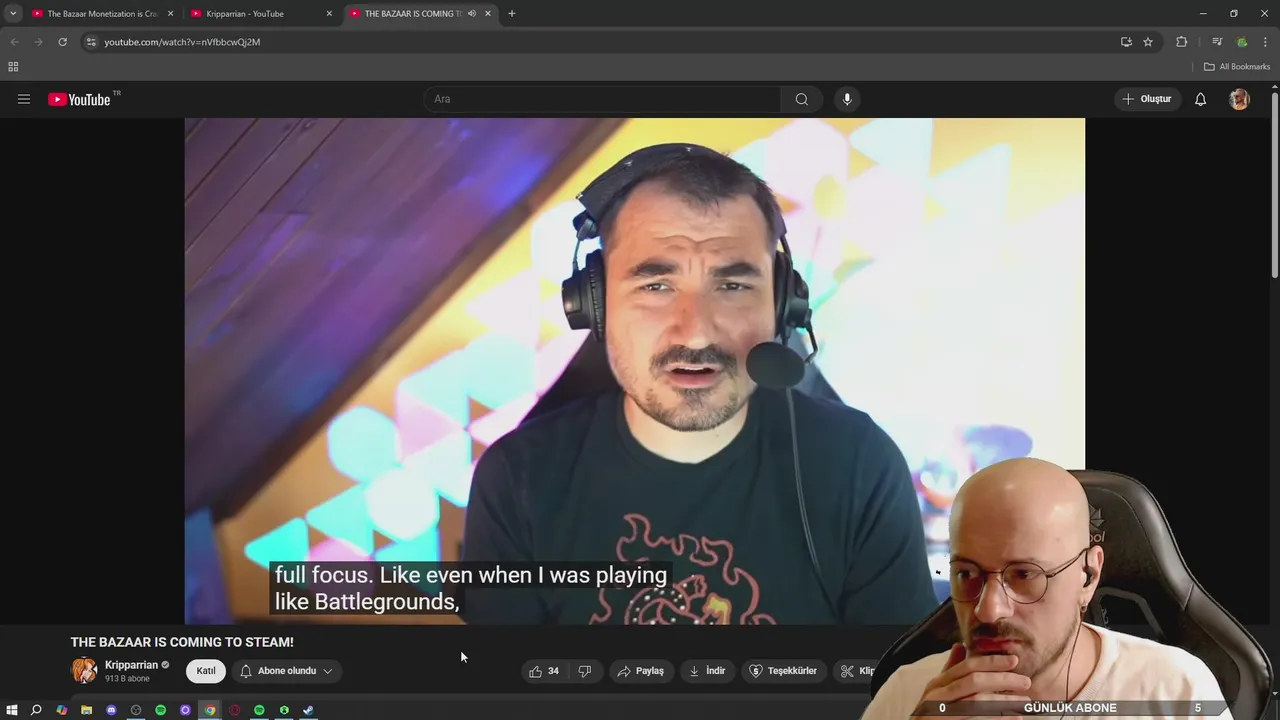Click the install app icon in address bar
This screenshot has width=1280, height=720.
(1126, 42)
